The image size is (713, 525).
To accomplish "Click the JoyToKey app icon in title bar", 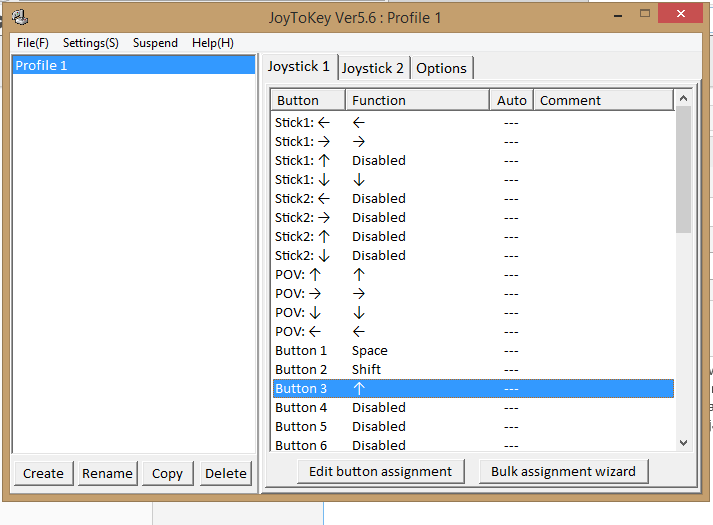I will [x=20, y=18].
